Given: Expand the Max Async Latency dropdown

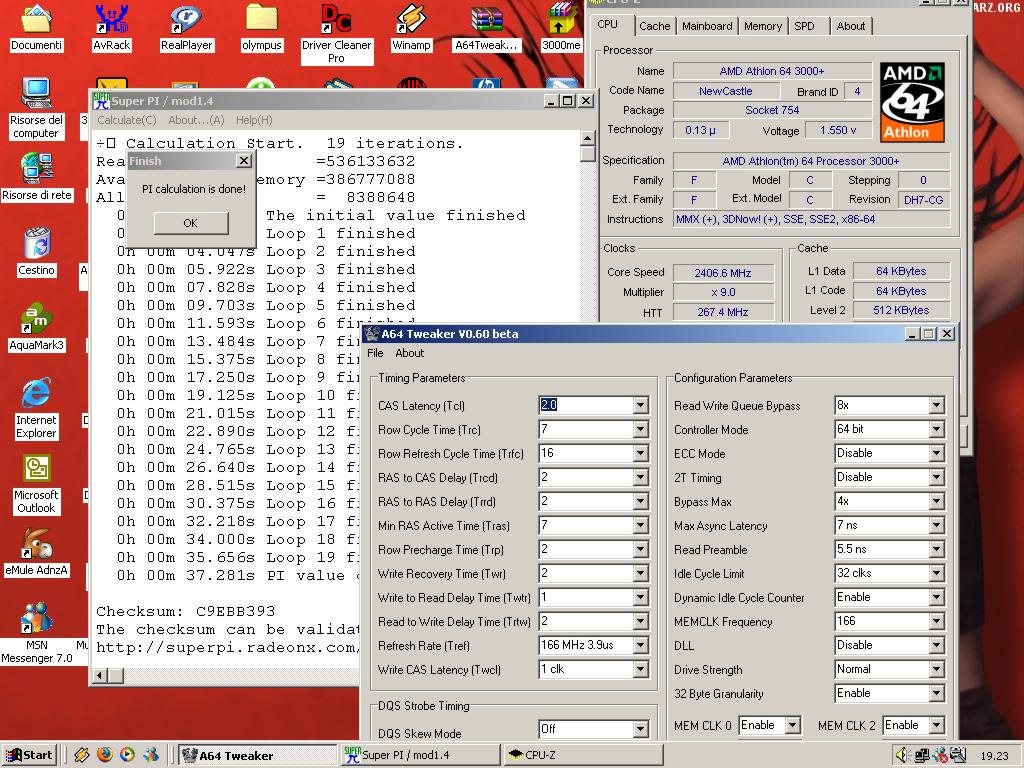Looking at the screenshot, I should (x=936, y=526).
